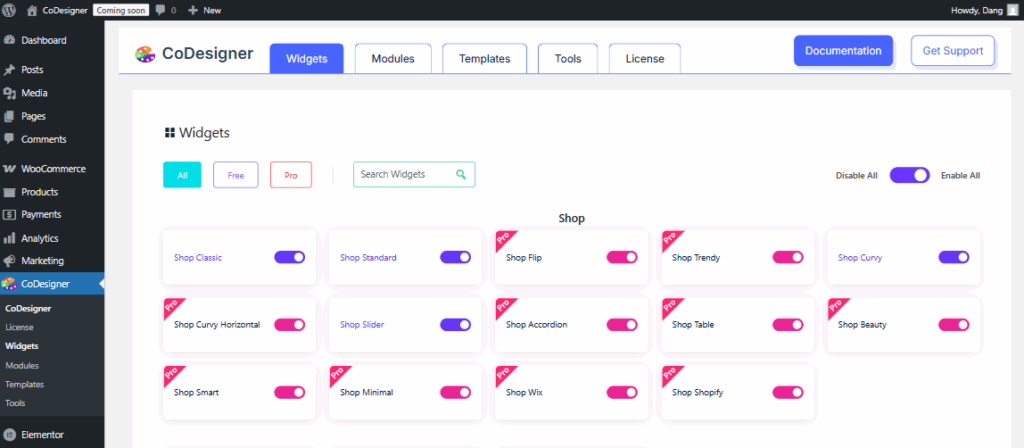Open Widgets in the CoDesigner submenu
The image size is (1024, 448).
pyautogui.click(x=22, y=346)
